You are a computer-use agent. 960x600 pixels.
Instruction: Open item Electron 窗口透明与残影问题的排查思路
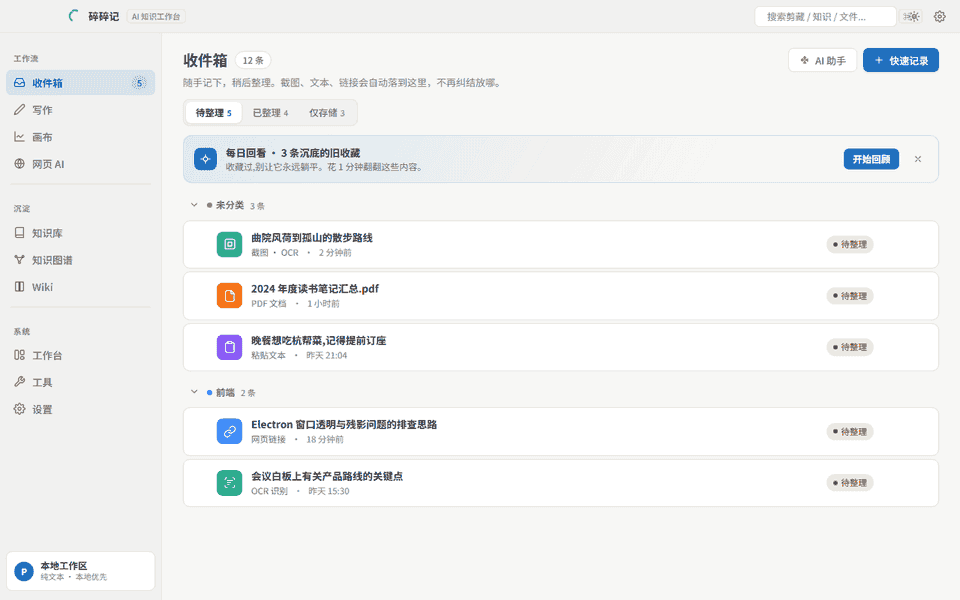click(560, 432)
